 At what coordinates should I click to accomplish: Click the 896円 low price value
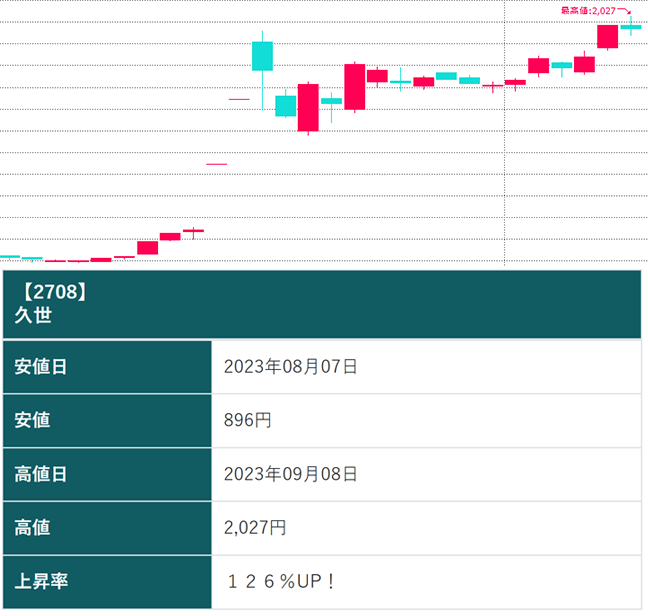[247, 420]
